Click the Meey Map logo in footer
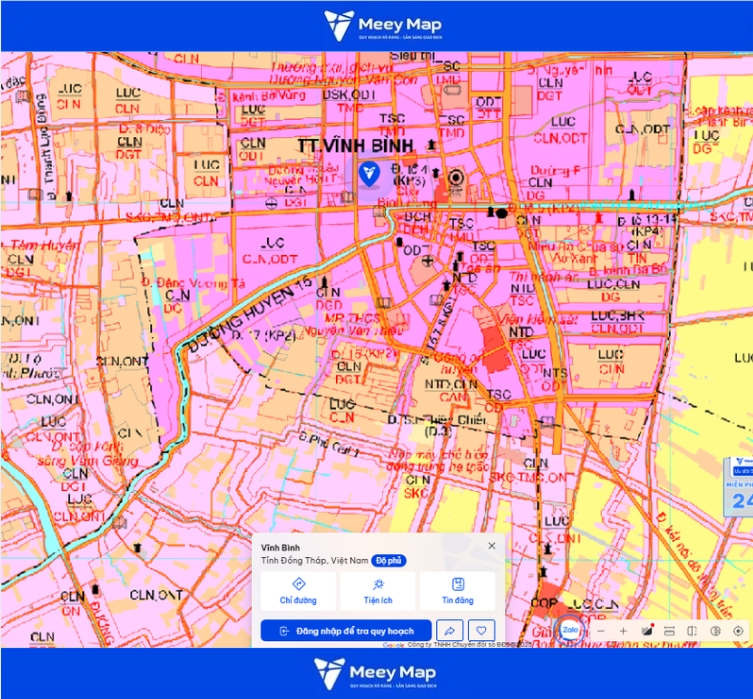The height and width of the screenshot is (699, 753). coord(375,674)
